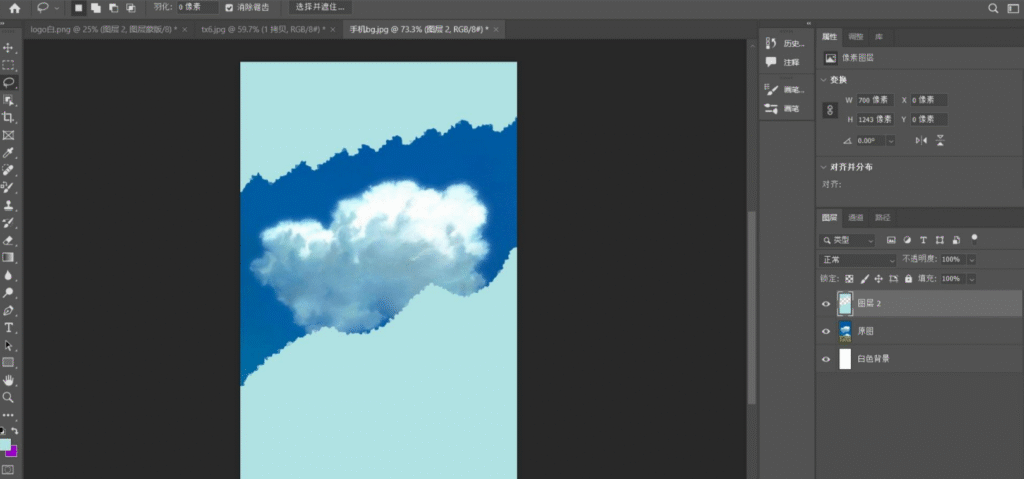This screenshot has width=1024, height=479.
Task: Flip the layer vertically
Action: pos(940,140)
